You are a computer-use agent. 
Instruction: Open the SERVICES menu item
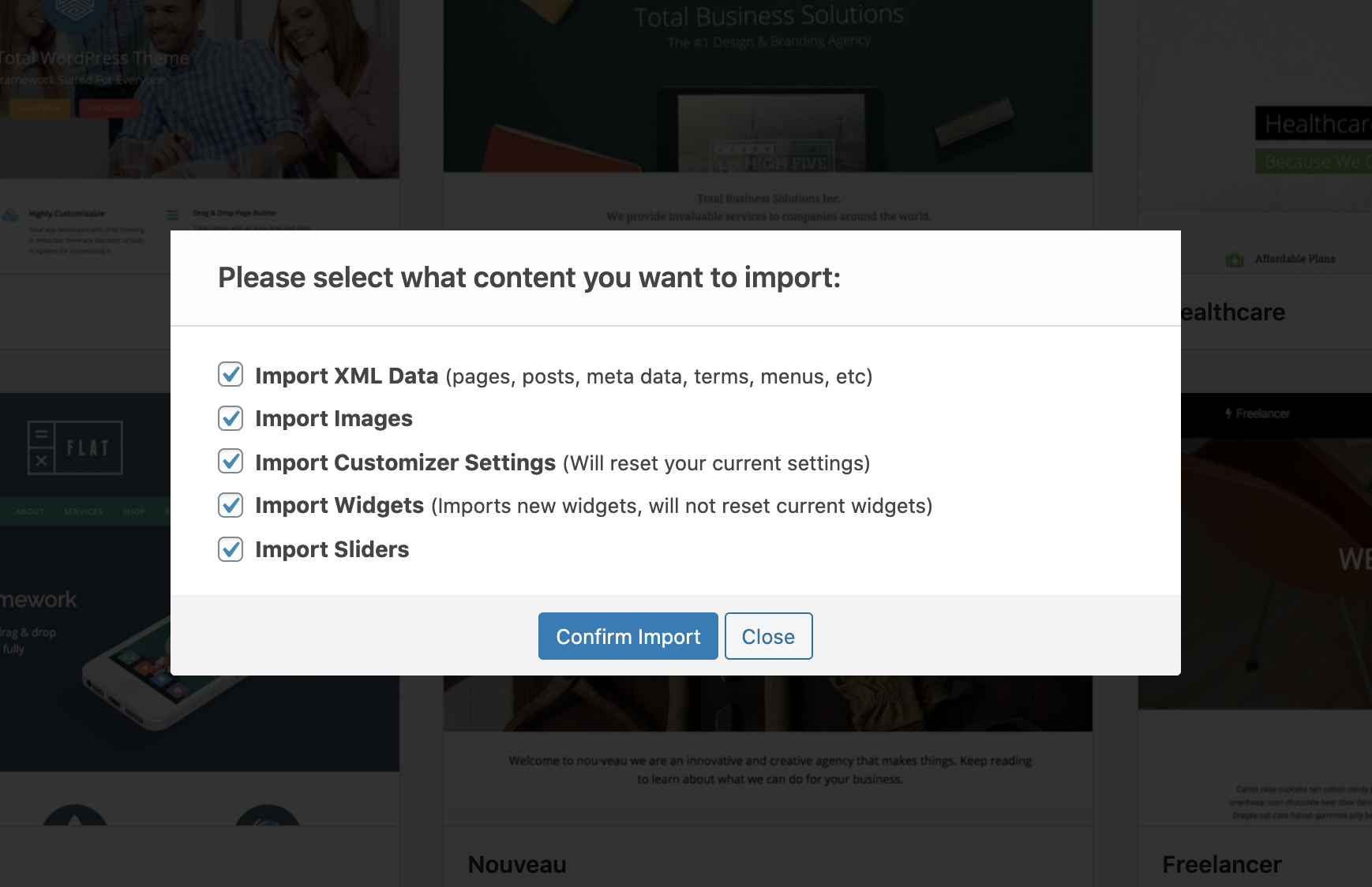tap(83, 511)
